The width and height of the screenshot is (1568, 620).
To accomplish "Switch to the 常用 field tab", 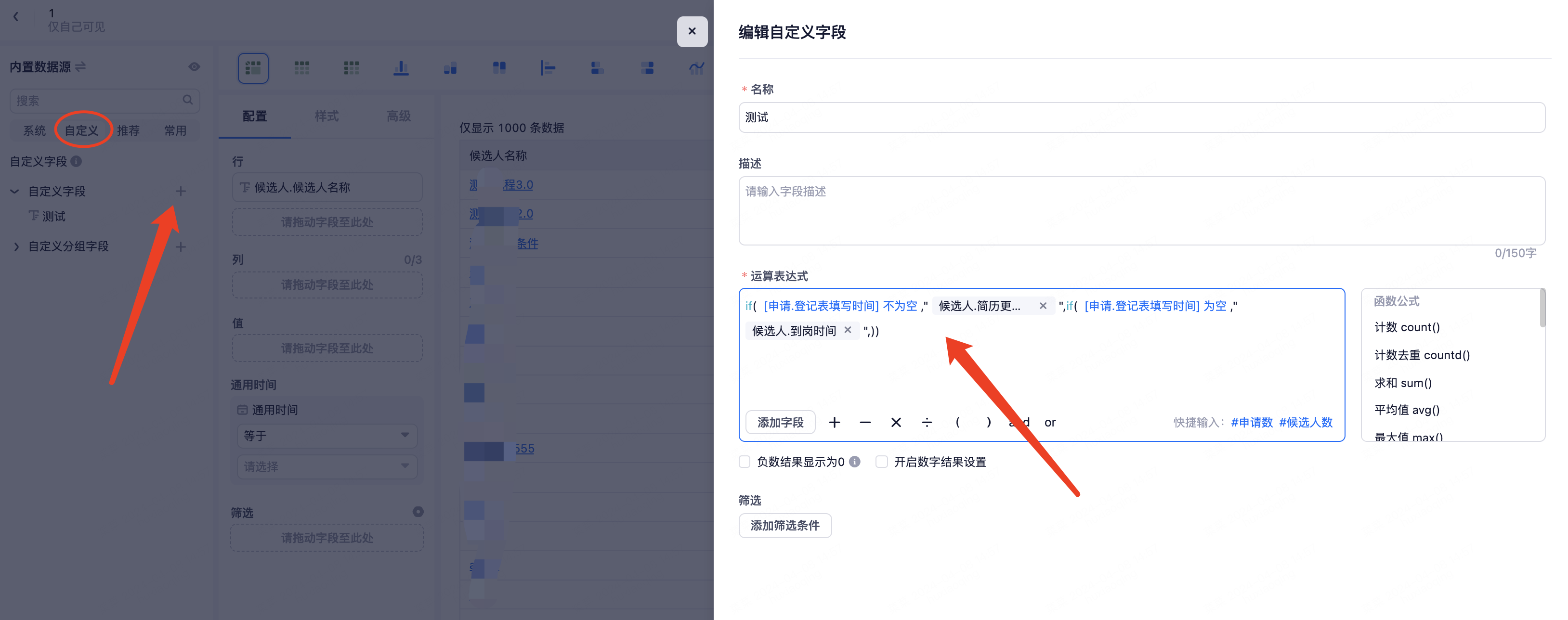I will (x=175, y=130).
